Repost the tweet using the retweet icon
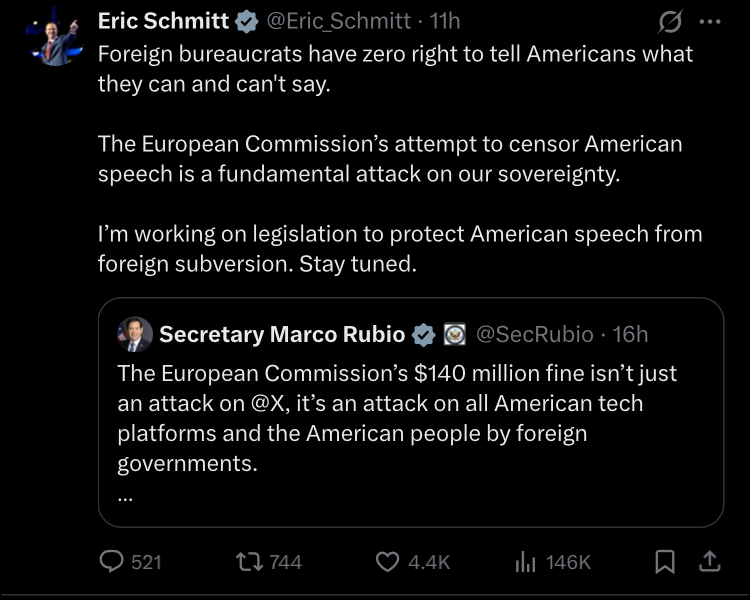The width and height of the screenshot is (750, 600). pyautogui.click(x=243, y=562)
